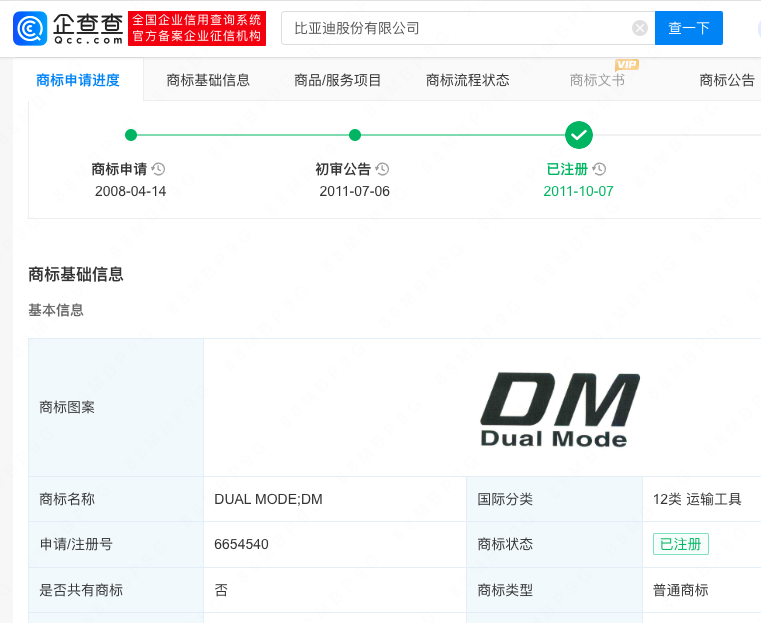Click the trademark name DUAL MODE;DM
761x623 pixels.
(x=268, y=499)
